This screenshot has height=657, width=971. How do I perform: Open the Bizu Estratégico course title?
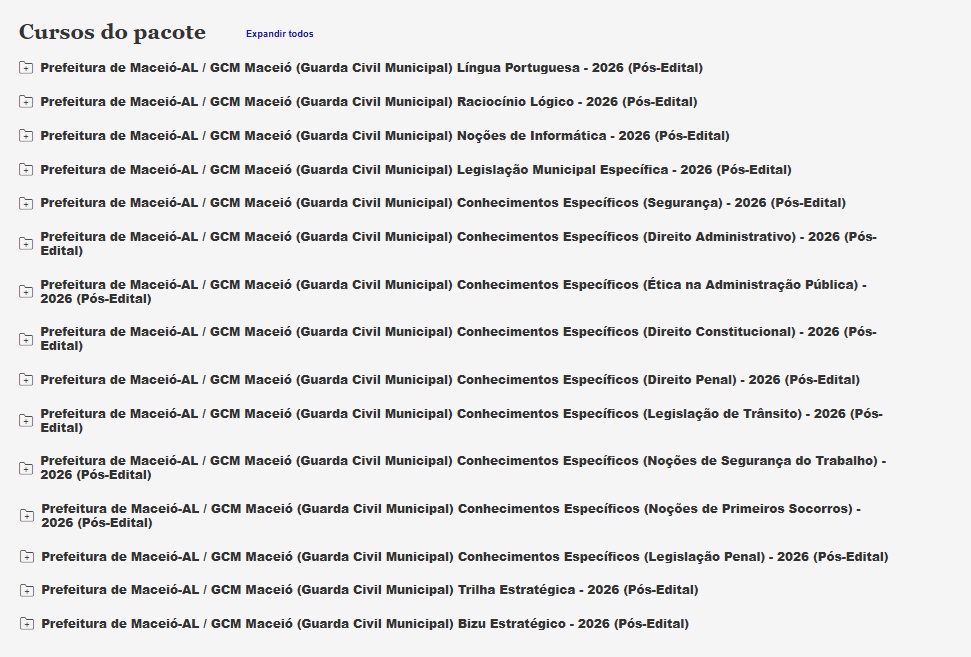[x=364, y=624]
